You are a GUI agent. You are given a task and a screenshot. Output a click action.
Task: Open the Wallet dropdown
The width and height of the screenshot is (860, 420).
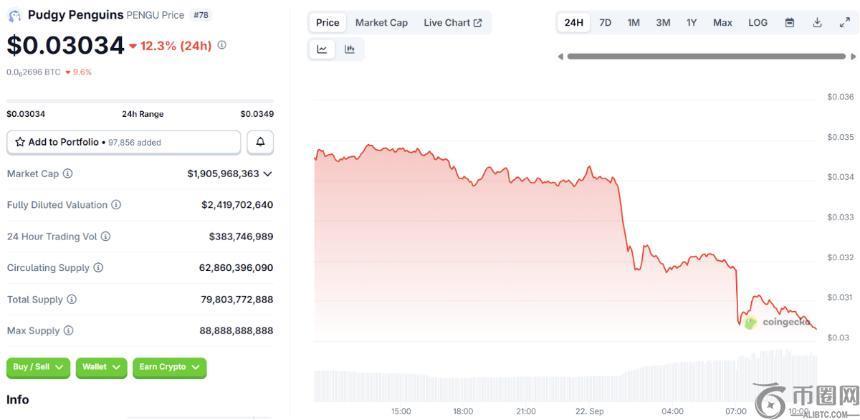coord(101,367)
